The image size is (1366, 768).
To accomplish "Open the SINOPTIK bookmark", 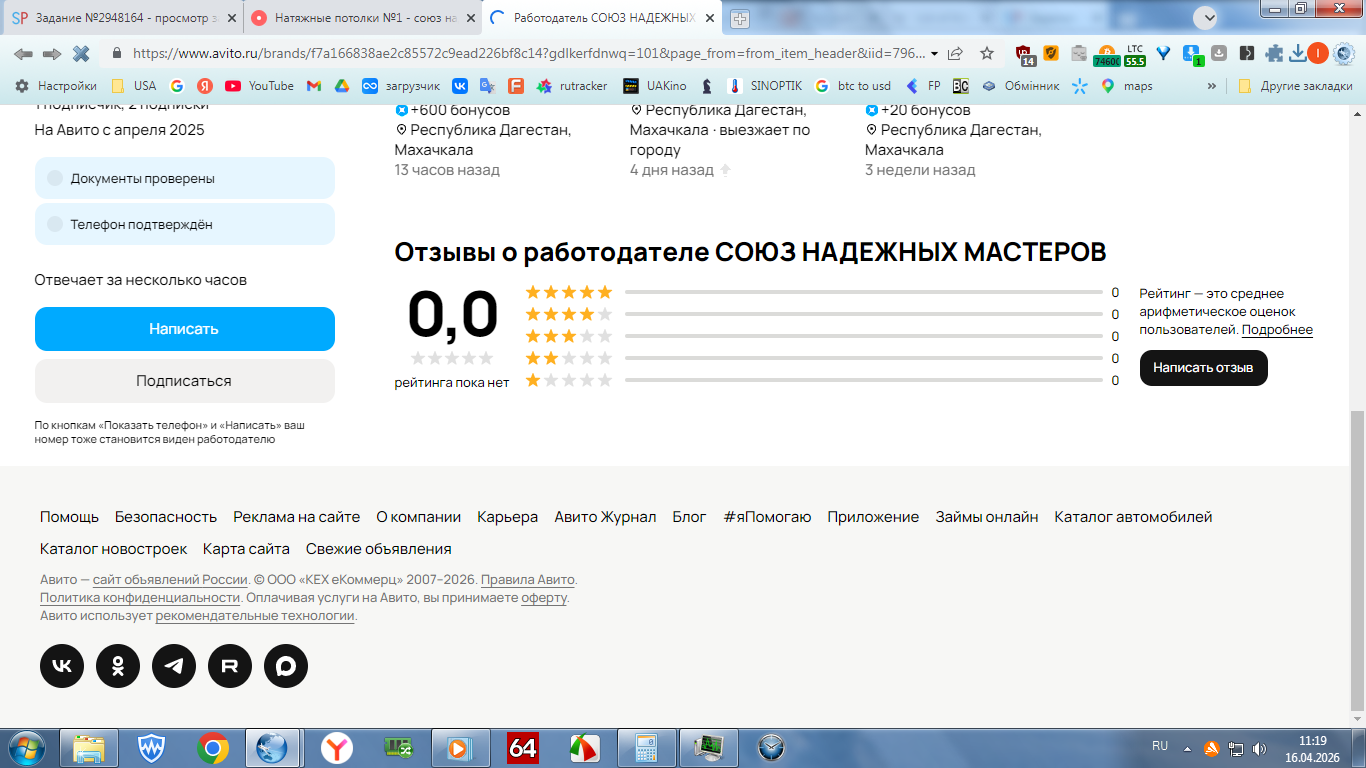I will [x=765, y=86].
